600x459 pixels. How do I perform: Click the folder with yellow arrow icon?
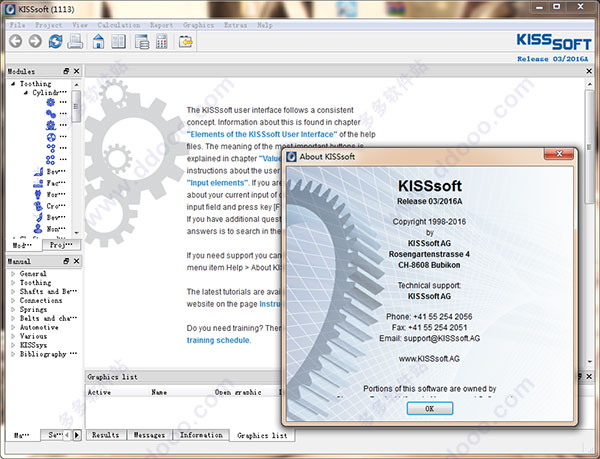pos(186,41)
